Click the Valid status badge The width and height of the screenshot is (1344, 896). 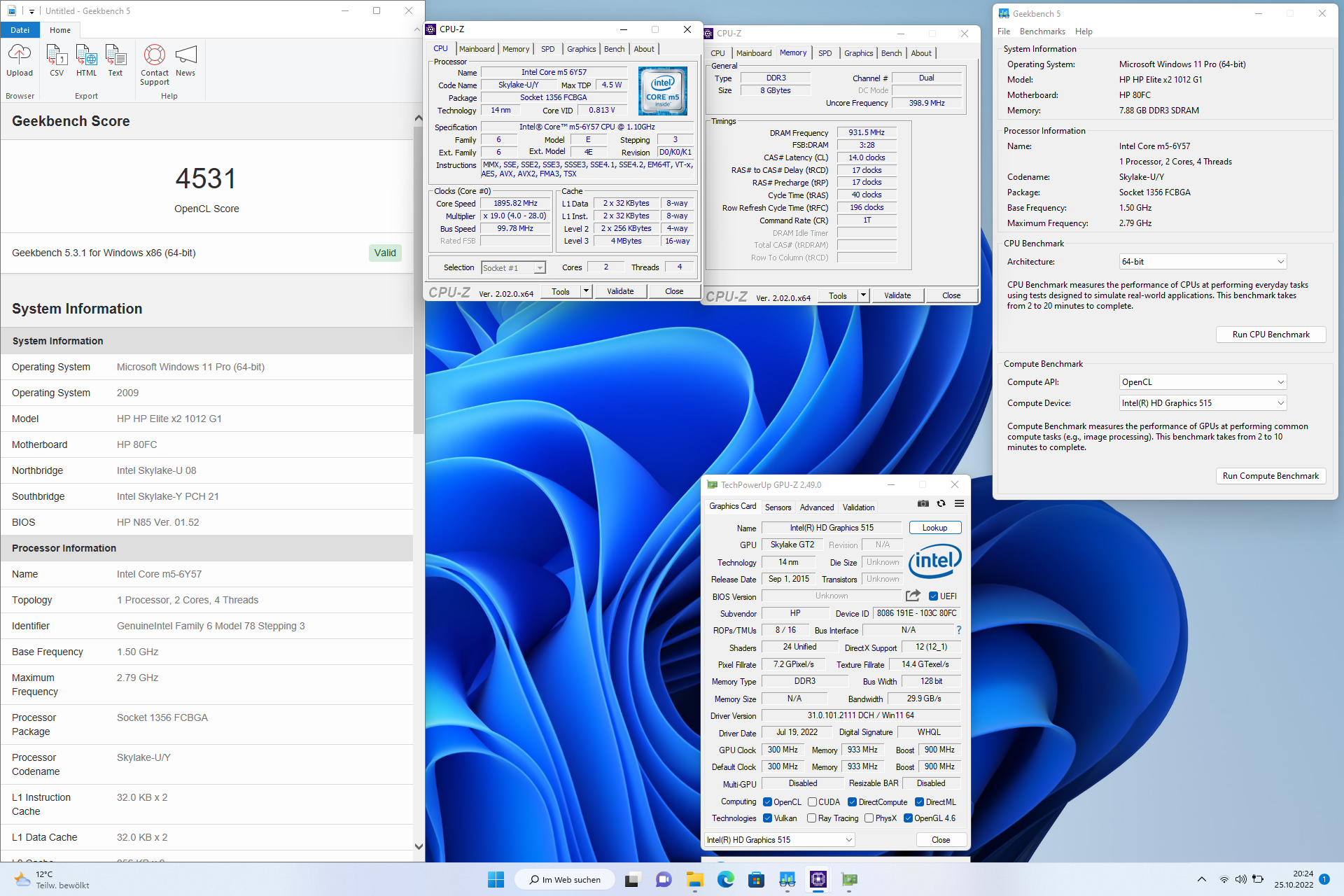click(x=385, y=253)
